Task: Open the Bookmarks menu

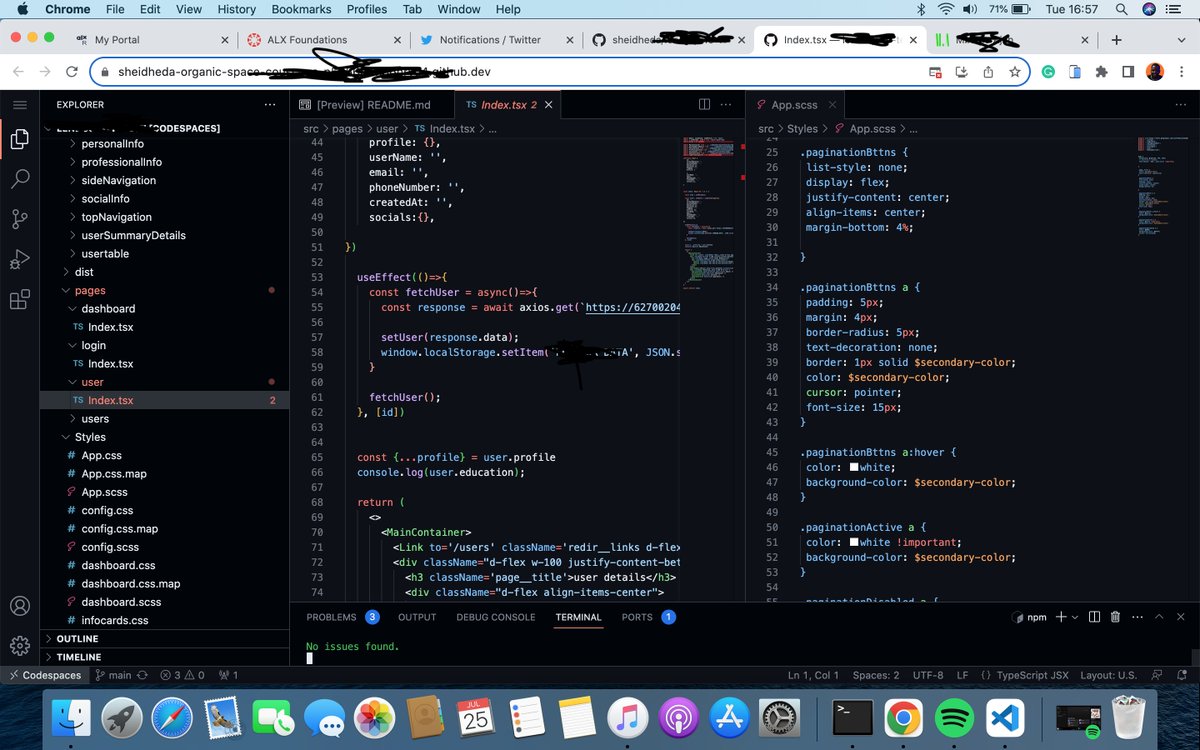Action: pos(300,9)
